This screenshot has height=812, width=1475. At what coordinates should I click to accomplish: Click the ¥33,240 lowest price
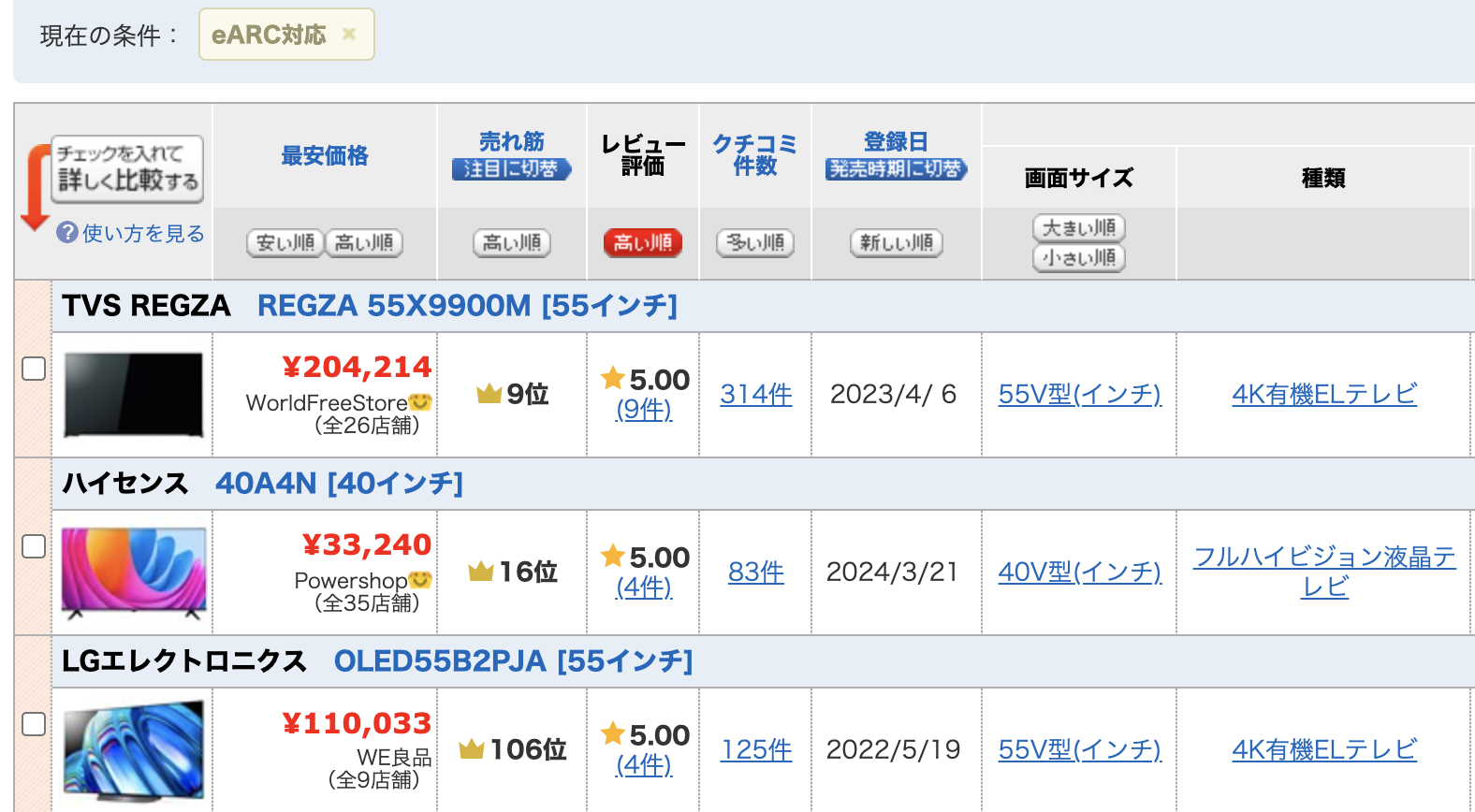coord(367,544)
